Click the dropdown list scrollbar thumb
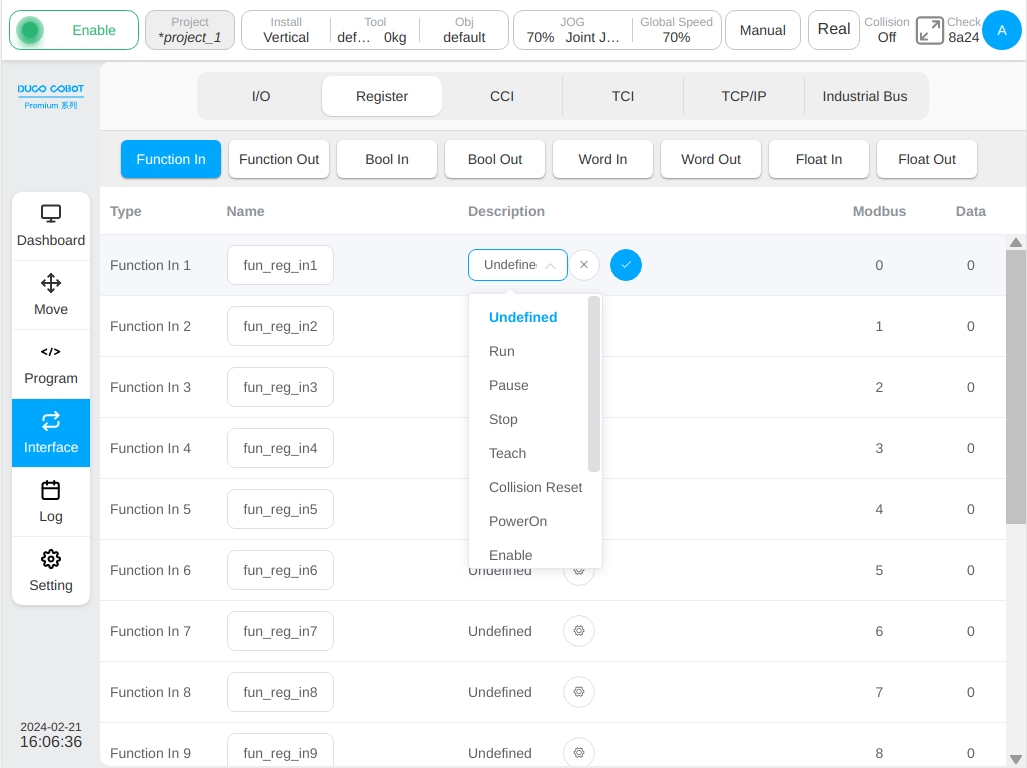 coord(594,384)
